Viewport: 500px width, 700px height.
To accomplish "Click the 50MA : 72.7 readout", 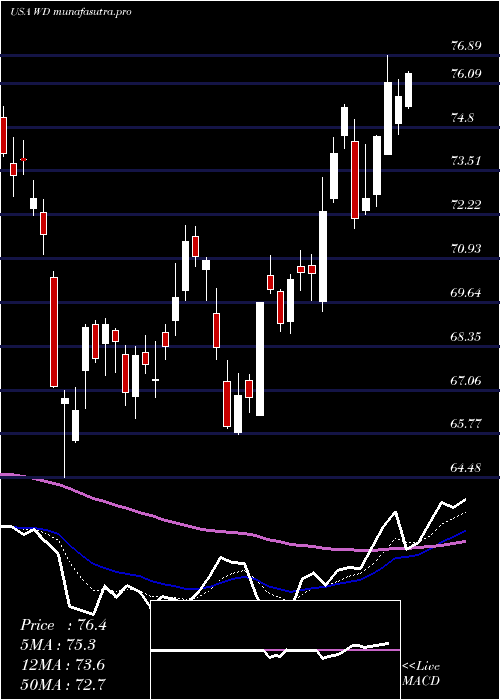I will 64,684.
